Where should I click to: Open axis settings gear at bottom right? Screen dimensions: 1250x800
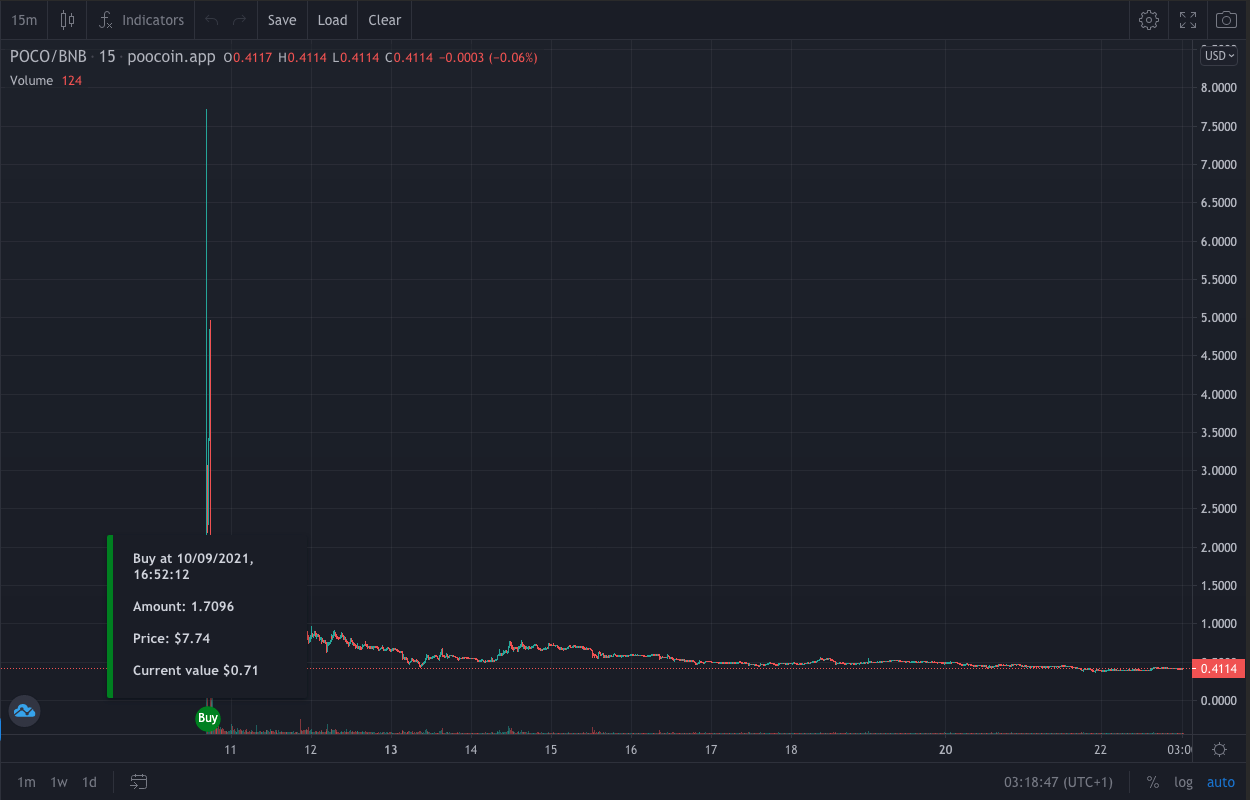click(x=1220, y=750)
